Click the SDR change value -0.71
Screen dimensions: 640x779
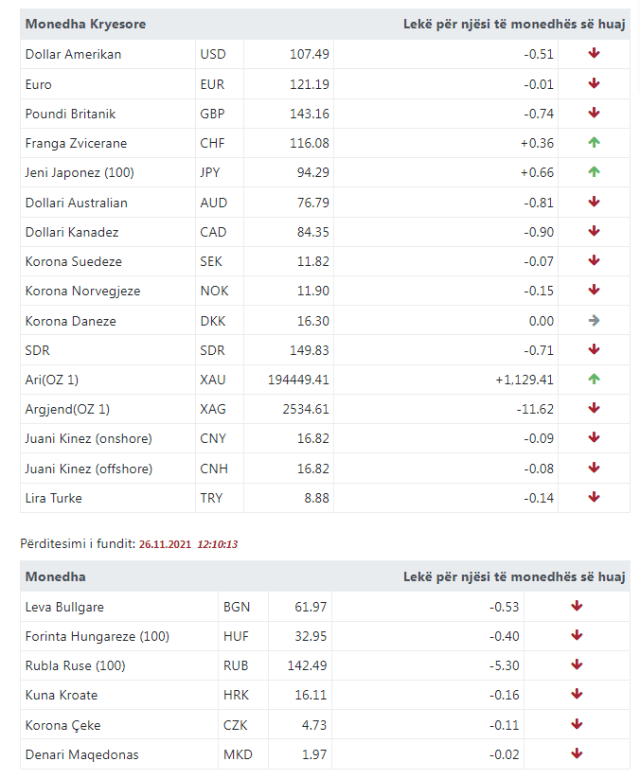pyautogui.click(x=539, y=350)
